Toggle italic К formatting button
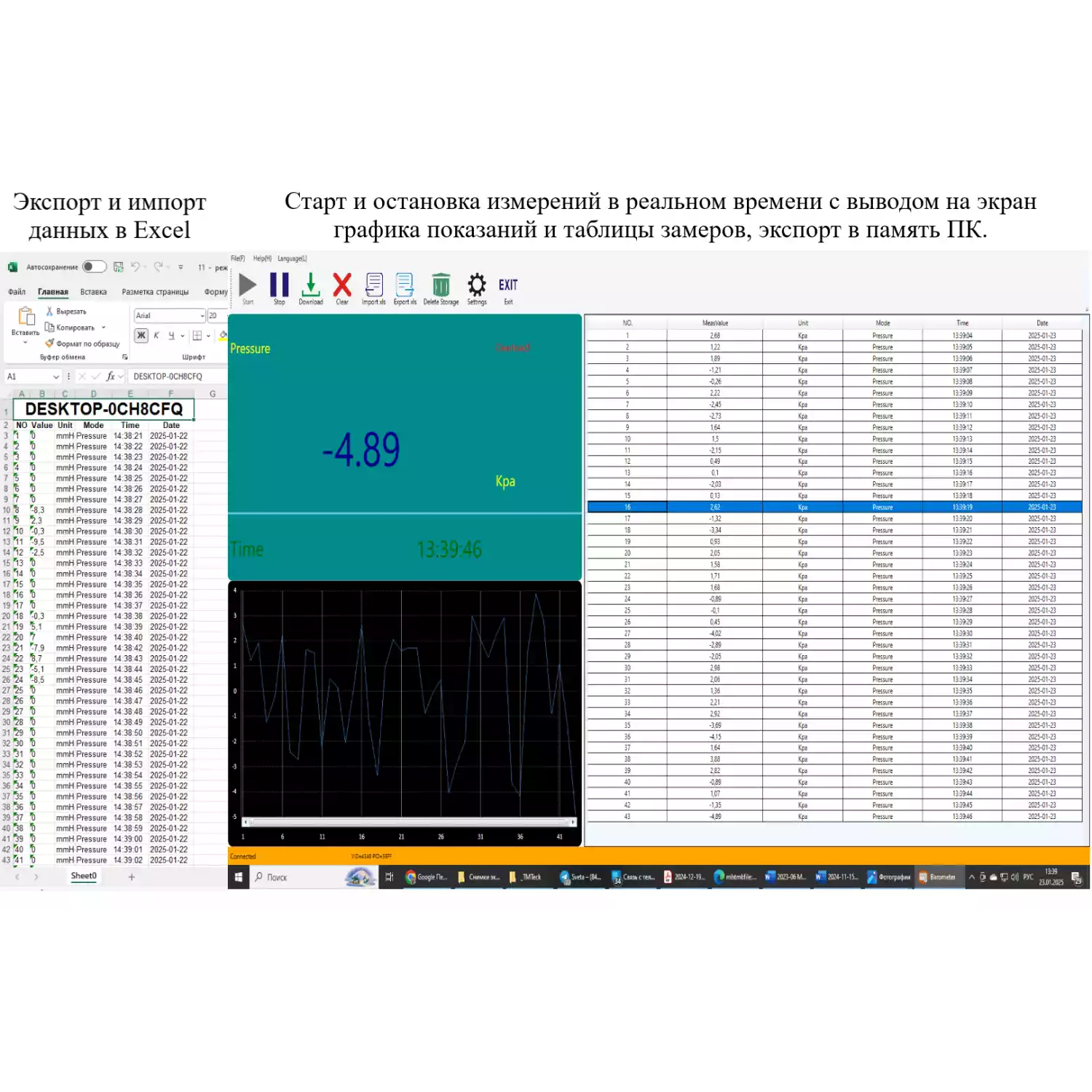 point(157,336)
